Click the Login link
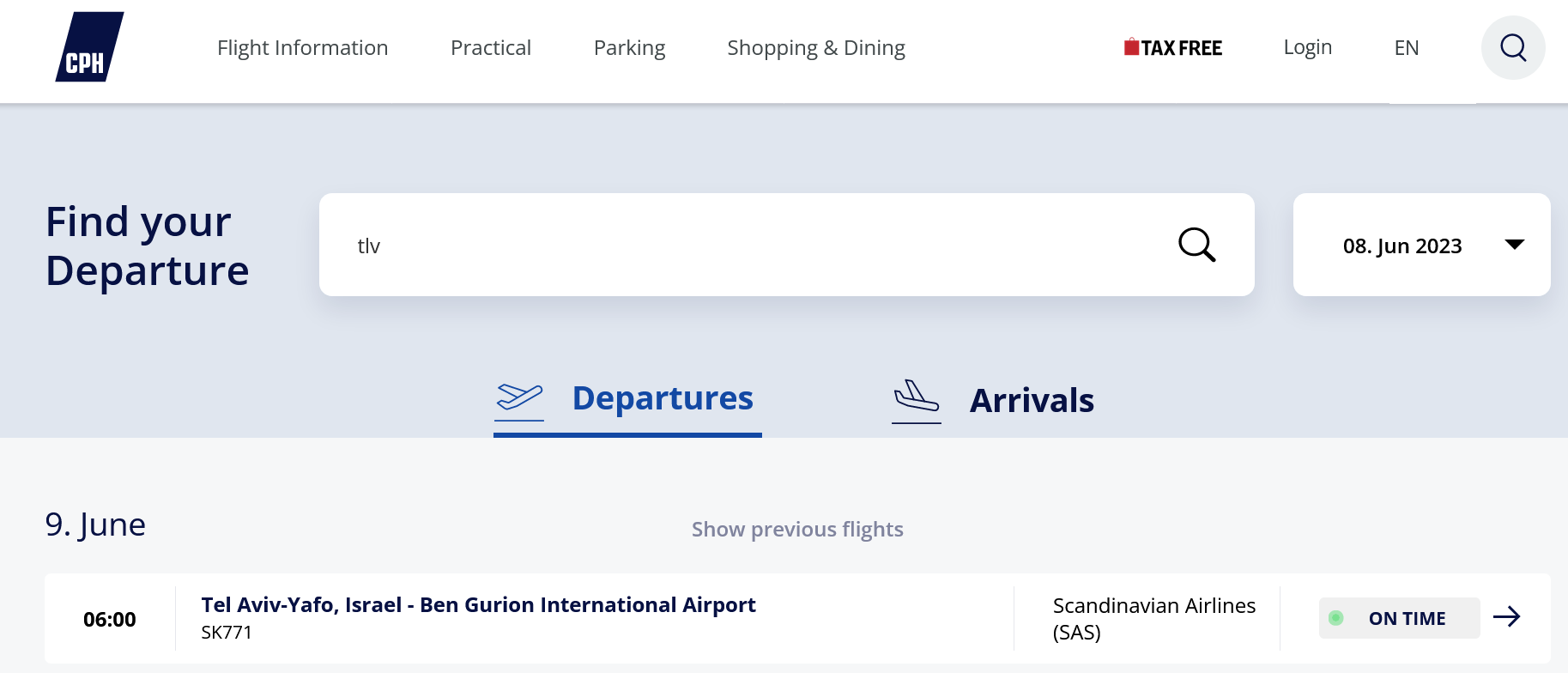 (x=1307, y=48)
